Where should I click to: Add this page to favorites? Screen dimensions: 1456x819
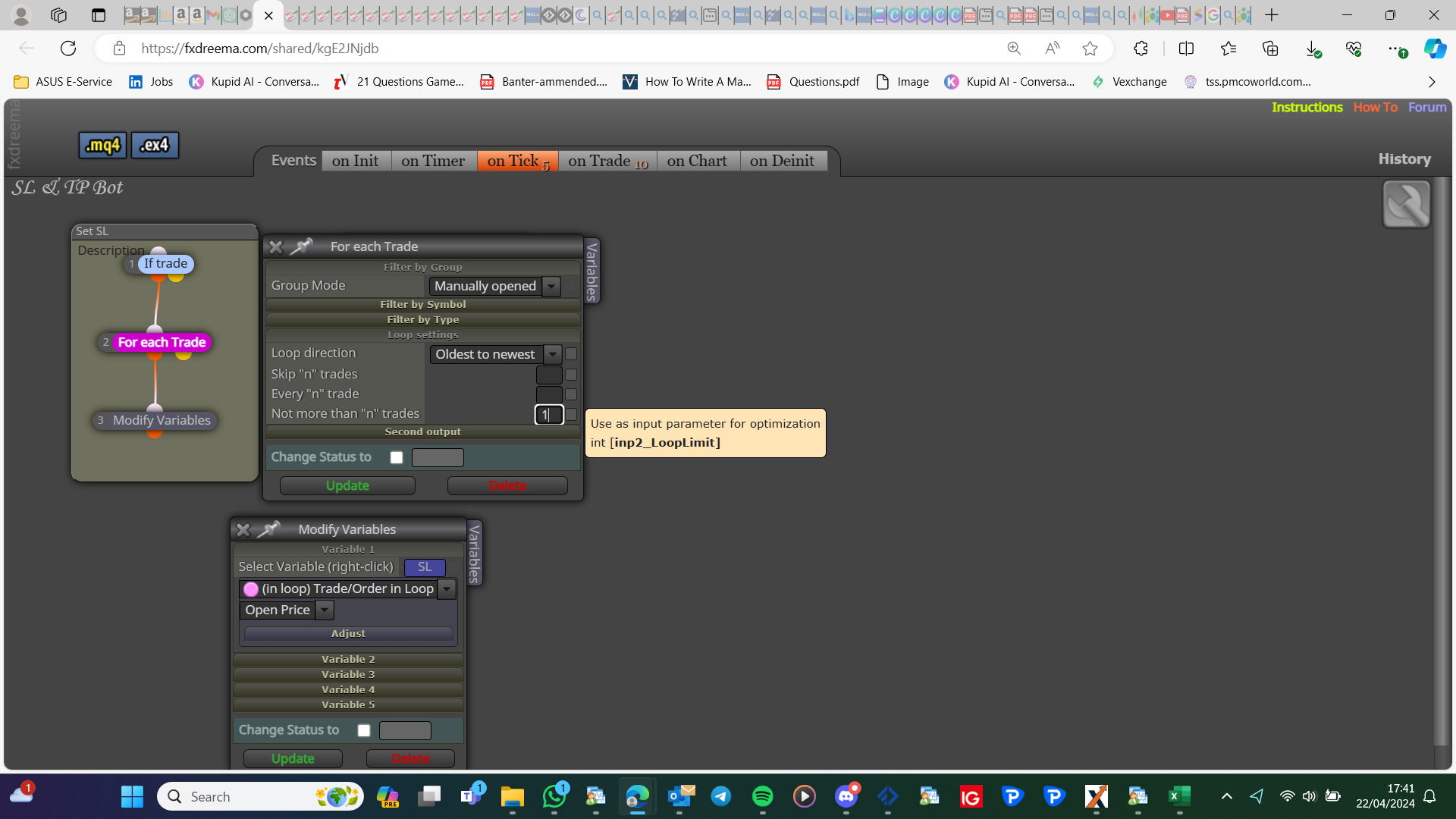point(1090,49)
